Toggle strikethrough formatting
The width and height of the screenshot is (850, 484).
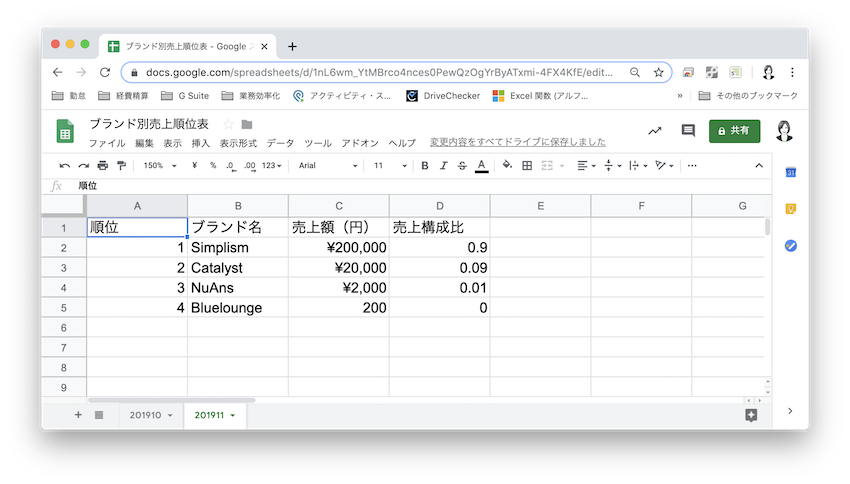(x=461, y=166)
